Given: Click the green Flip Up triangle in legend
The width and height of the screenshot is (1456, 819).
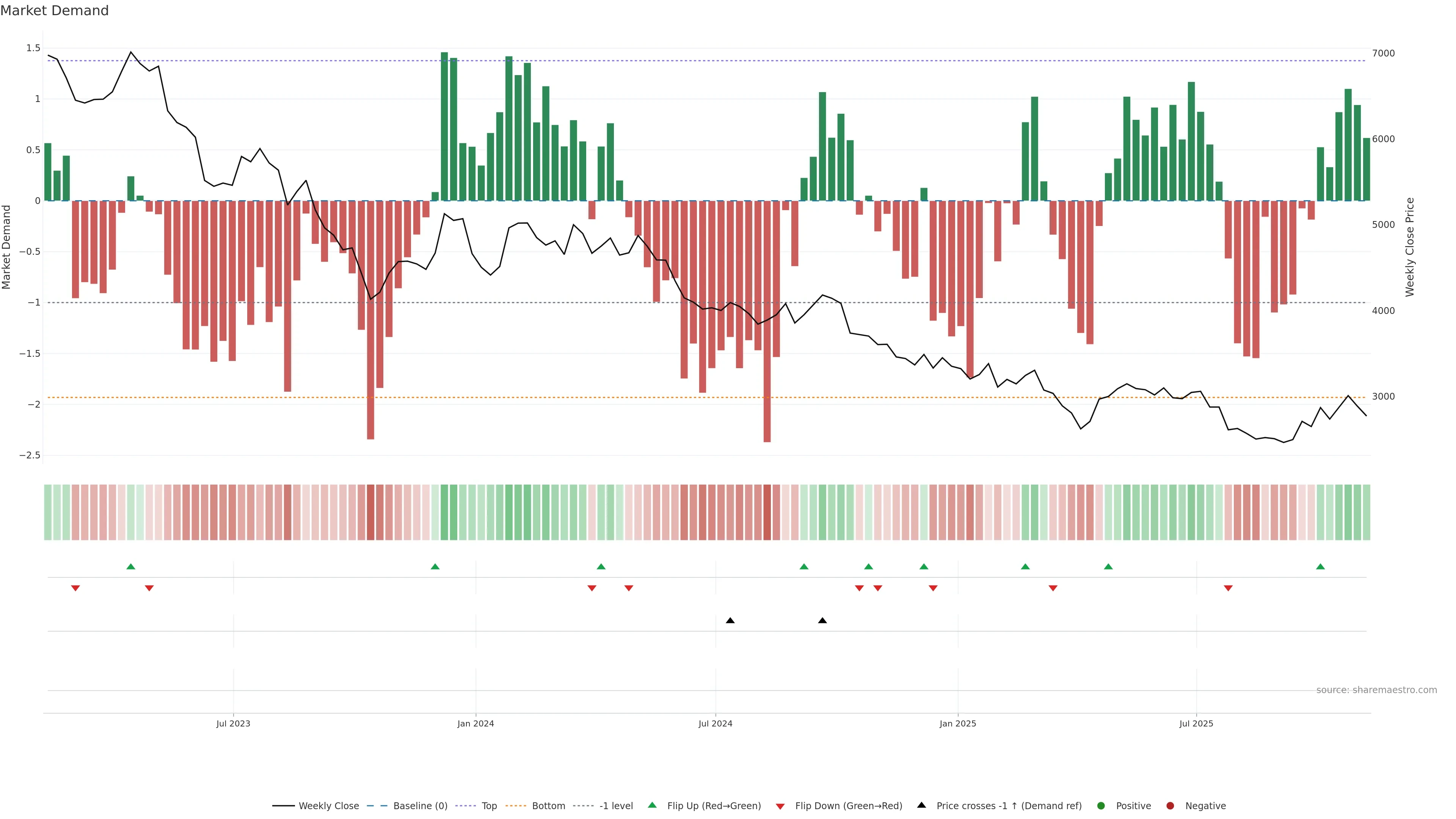Looking at the screenshot, I should tap(652, 805).
